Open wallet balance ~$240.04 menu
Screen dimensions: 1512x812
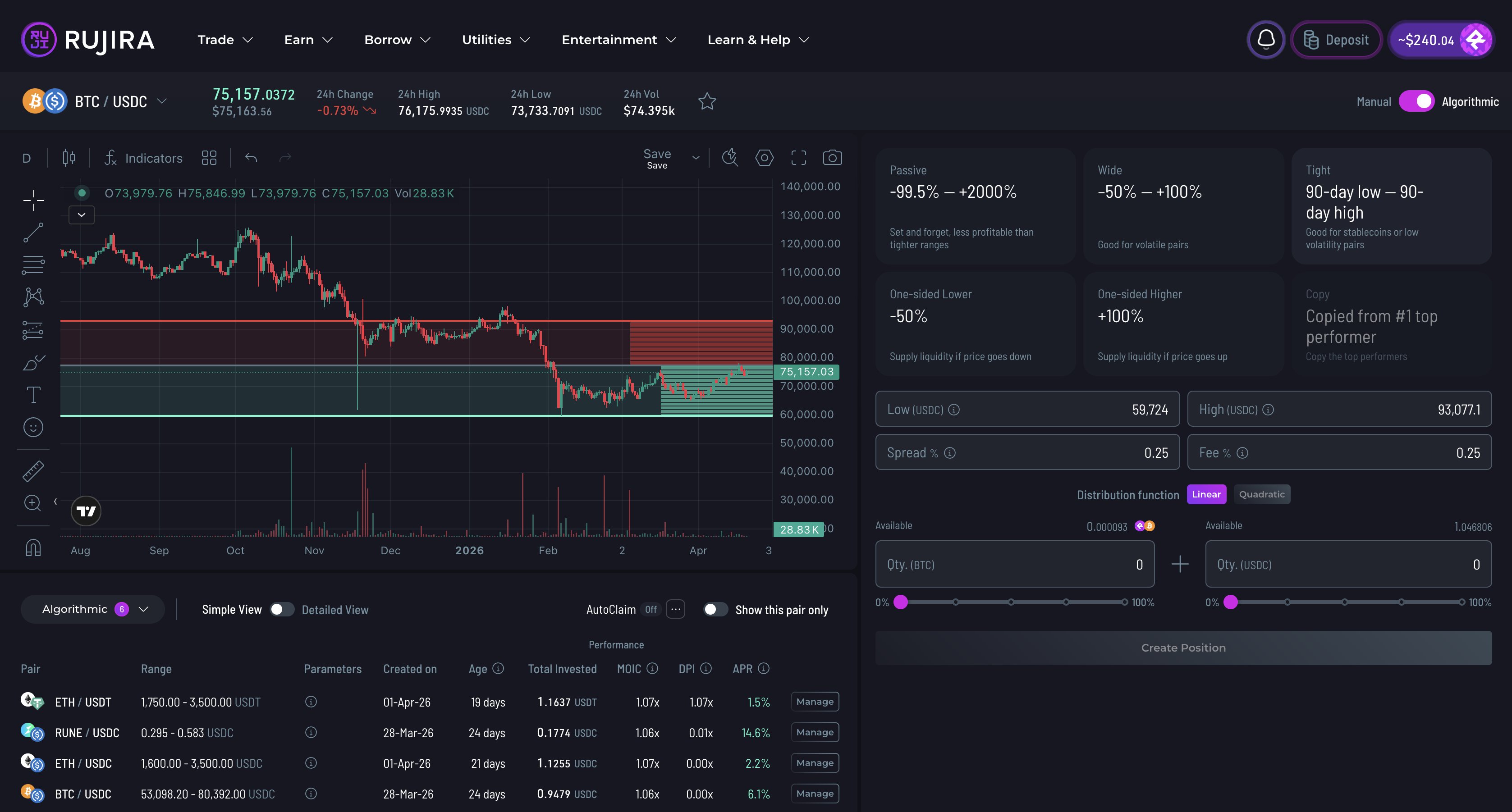[x=1441, y=40]
